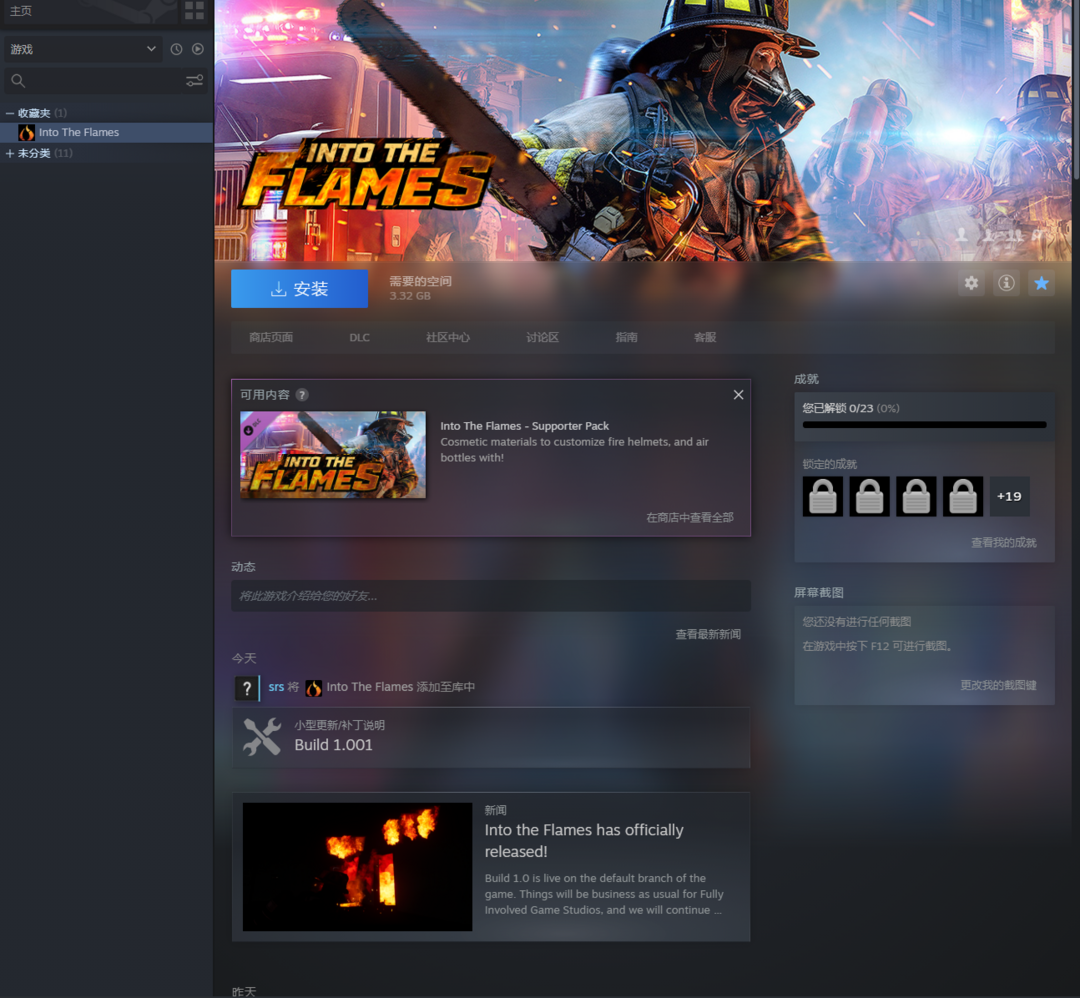Click the recent games clock icon

click(176, 49)
